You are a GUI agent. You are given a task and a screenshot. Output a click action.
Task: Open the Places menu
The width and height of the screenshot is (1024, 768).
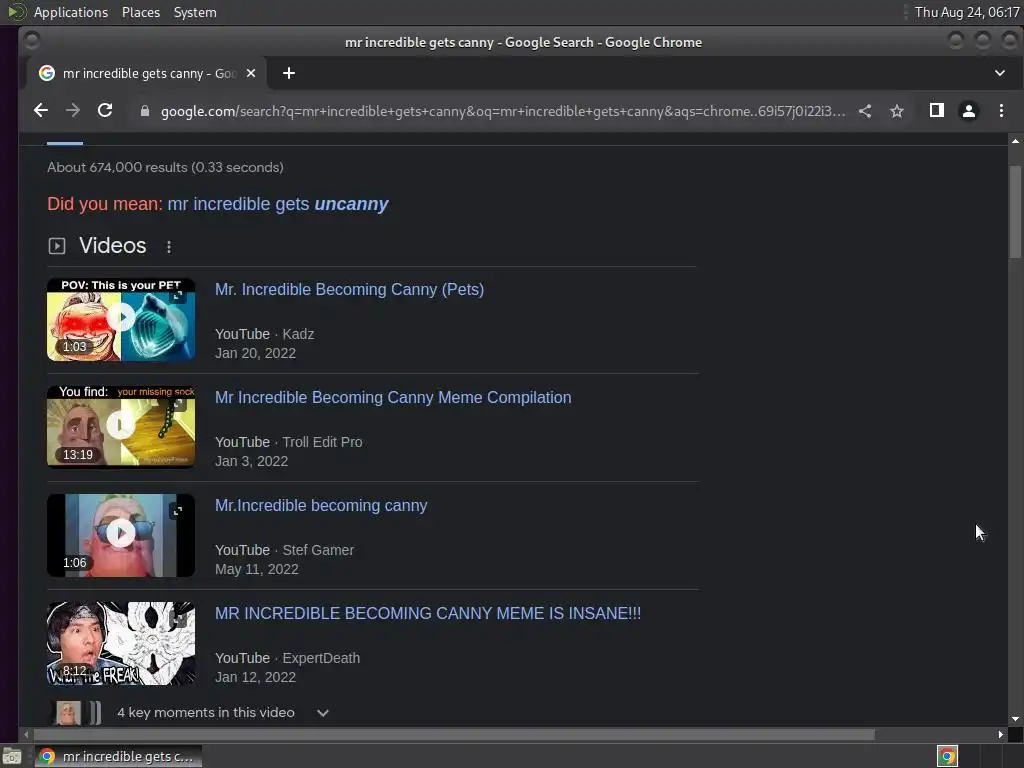pos(140,12)
